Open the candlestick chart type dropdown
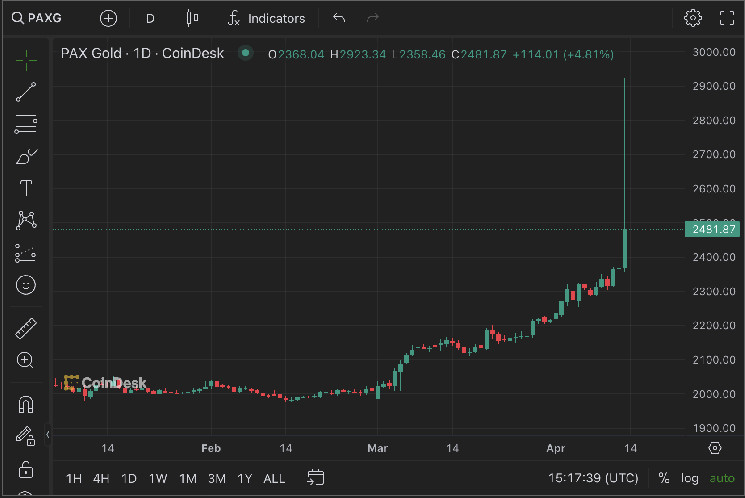 click(193, 18)
